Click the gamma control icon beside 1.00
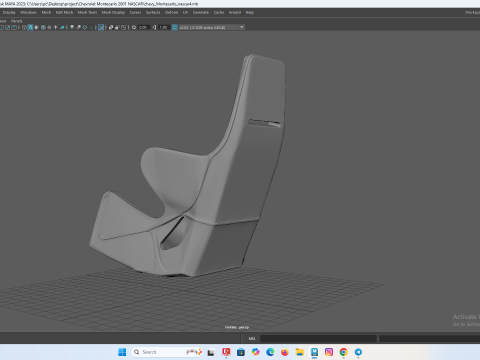This screenshot has width=480, height=360. [154, 27]
